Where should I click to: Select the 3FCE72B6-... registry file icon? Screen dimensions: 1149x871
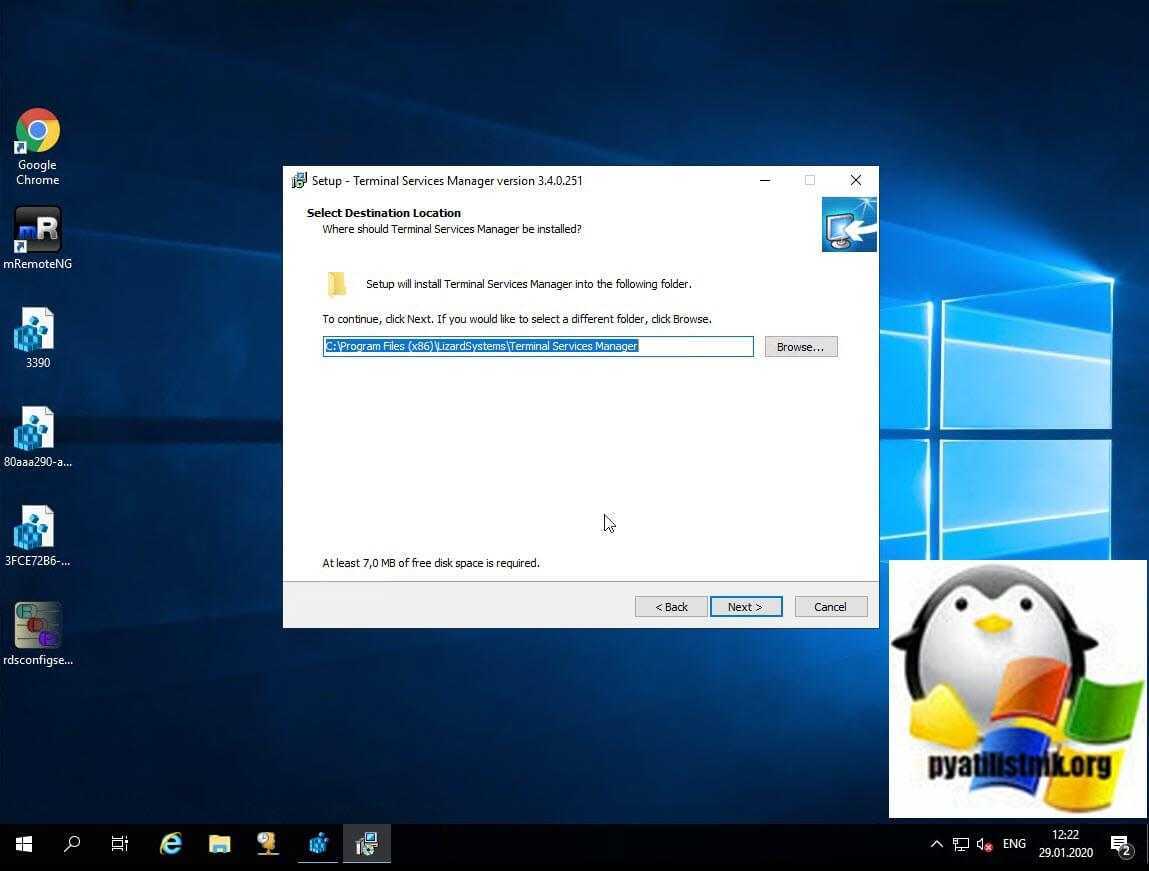click(x=37, y=535)
